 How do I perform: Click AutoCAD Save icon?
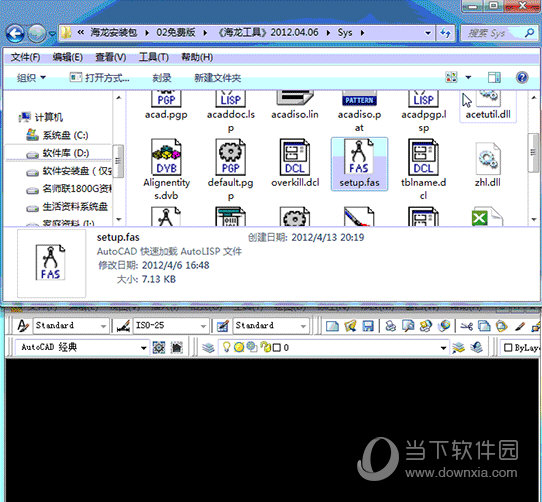coord(368,326)
